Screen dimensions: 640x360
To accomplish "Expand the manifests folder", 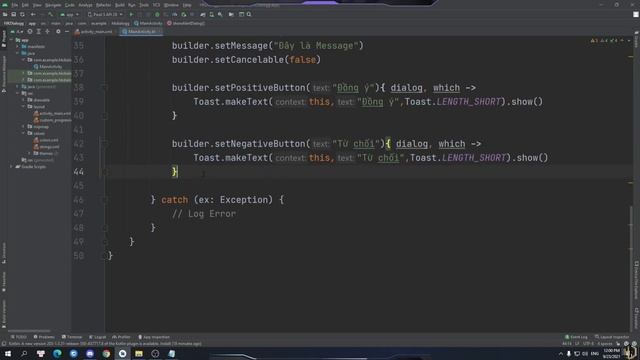I will [18, 47].
